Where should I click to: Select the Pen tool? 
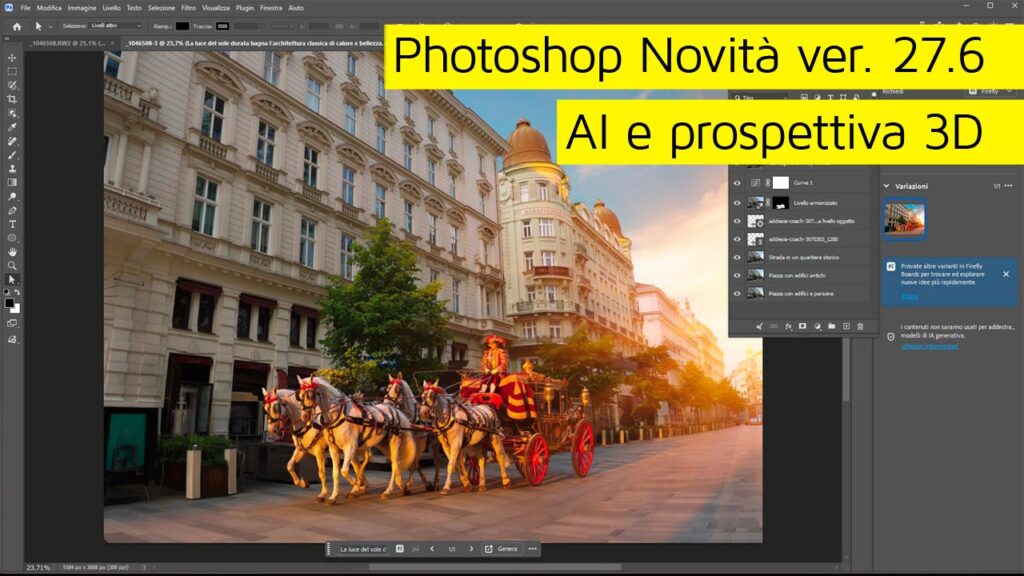(x=12, y=210)
